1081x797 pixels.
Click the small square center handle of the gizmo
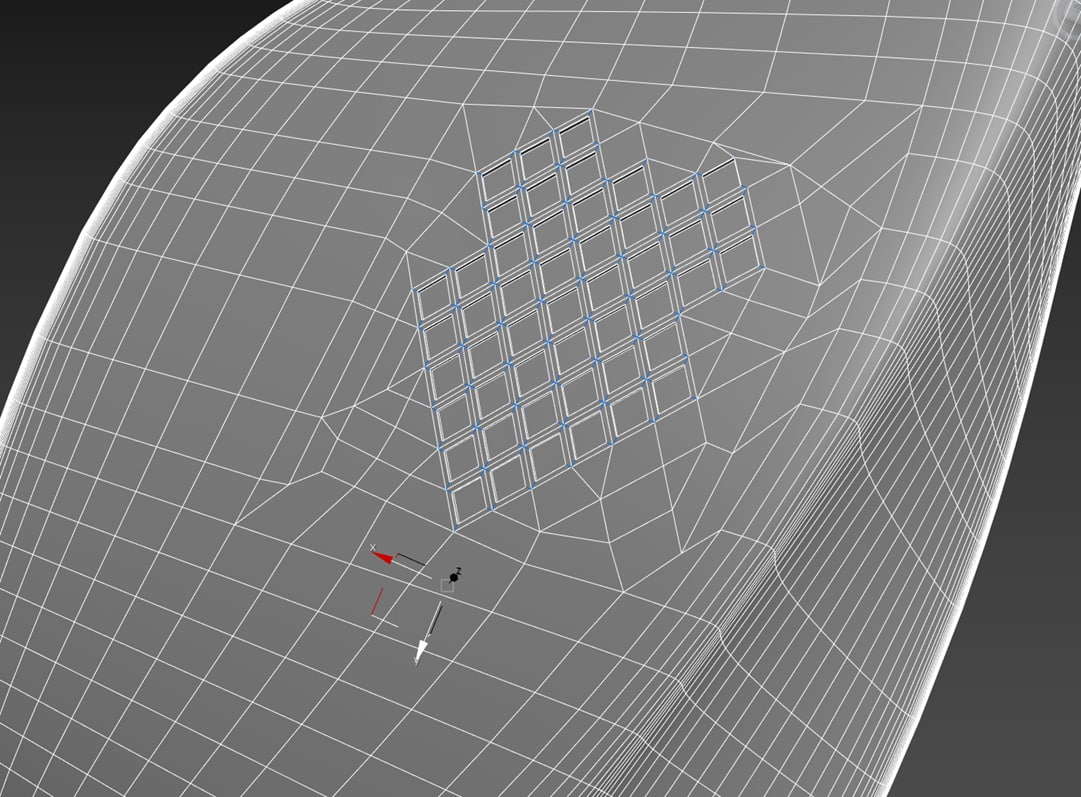[447, 585]
